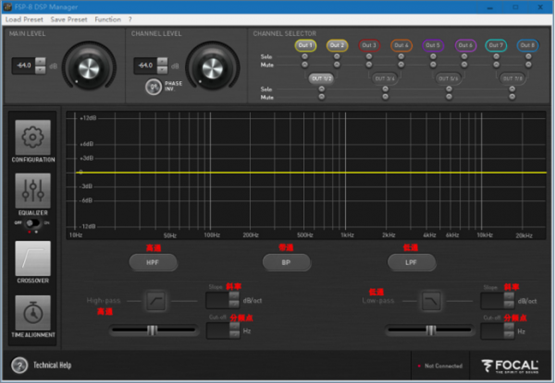Open the ? help menu
Screen dimensions: 555x383
130,19
